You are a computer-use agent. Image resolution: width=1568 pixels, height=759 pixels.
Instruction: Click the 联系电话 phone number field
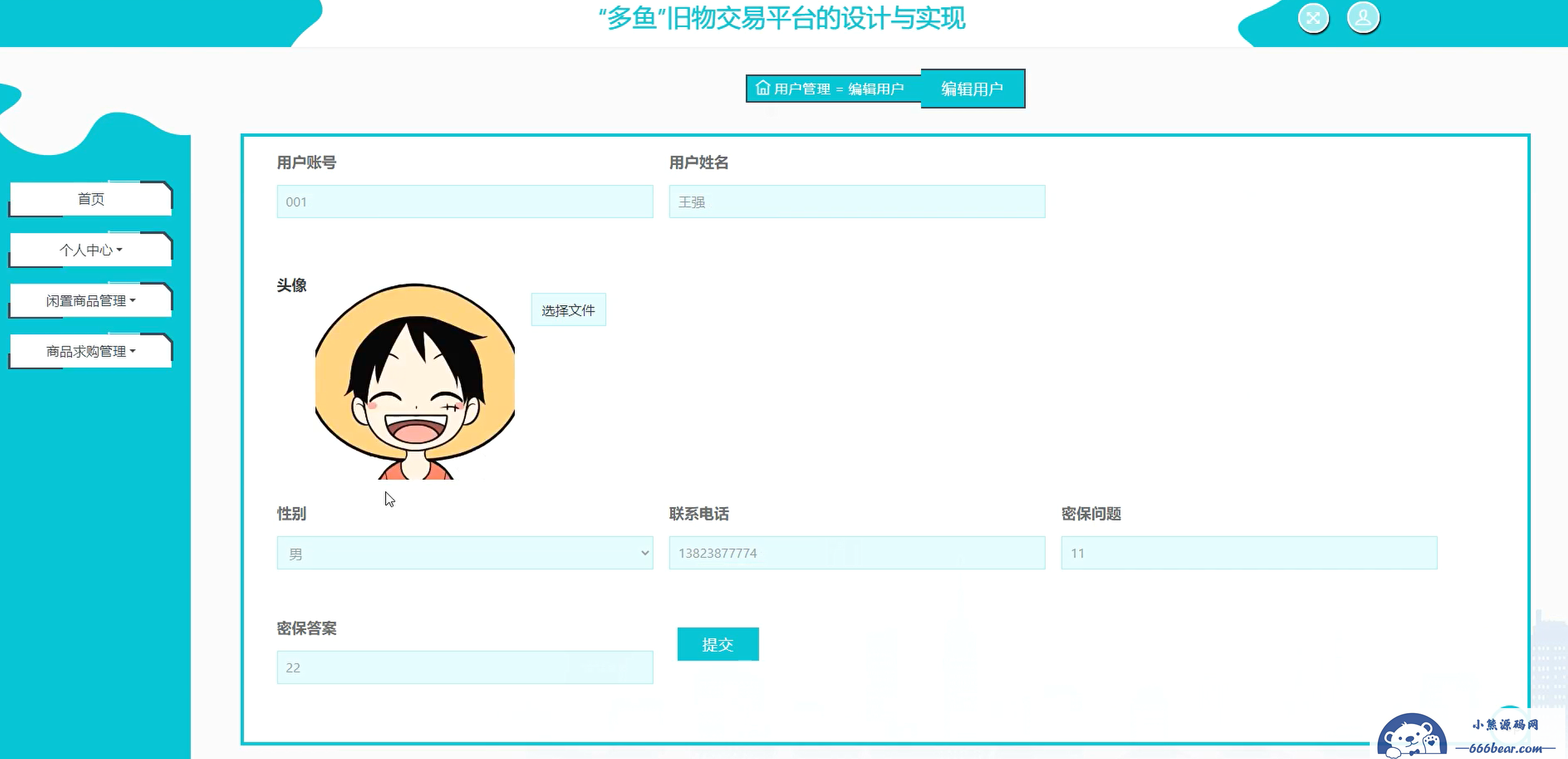(x=857, y=553)
